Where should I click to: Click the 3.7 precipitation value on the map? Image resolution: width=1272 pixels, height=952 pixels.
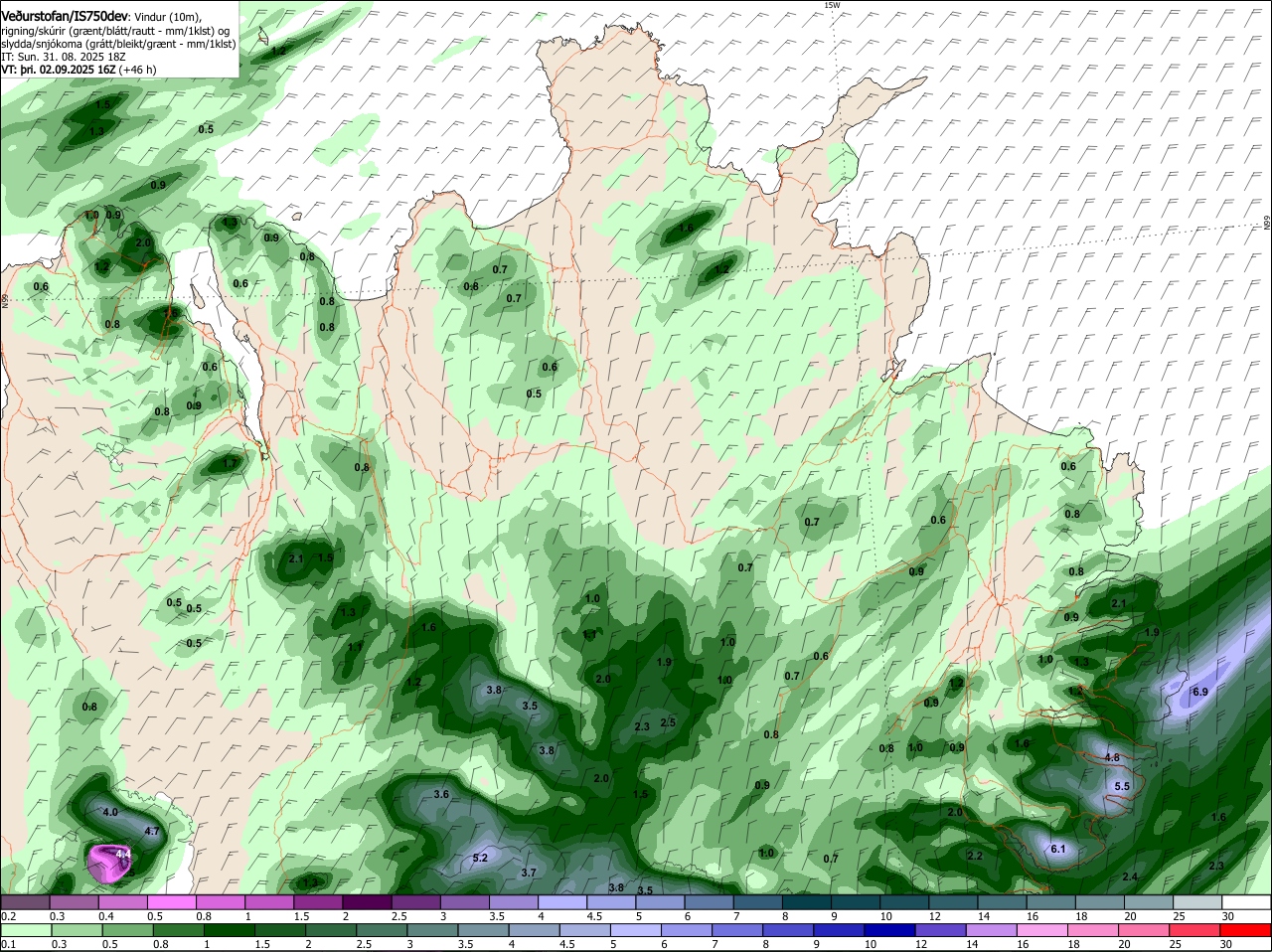(x=529, y=873)
